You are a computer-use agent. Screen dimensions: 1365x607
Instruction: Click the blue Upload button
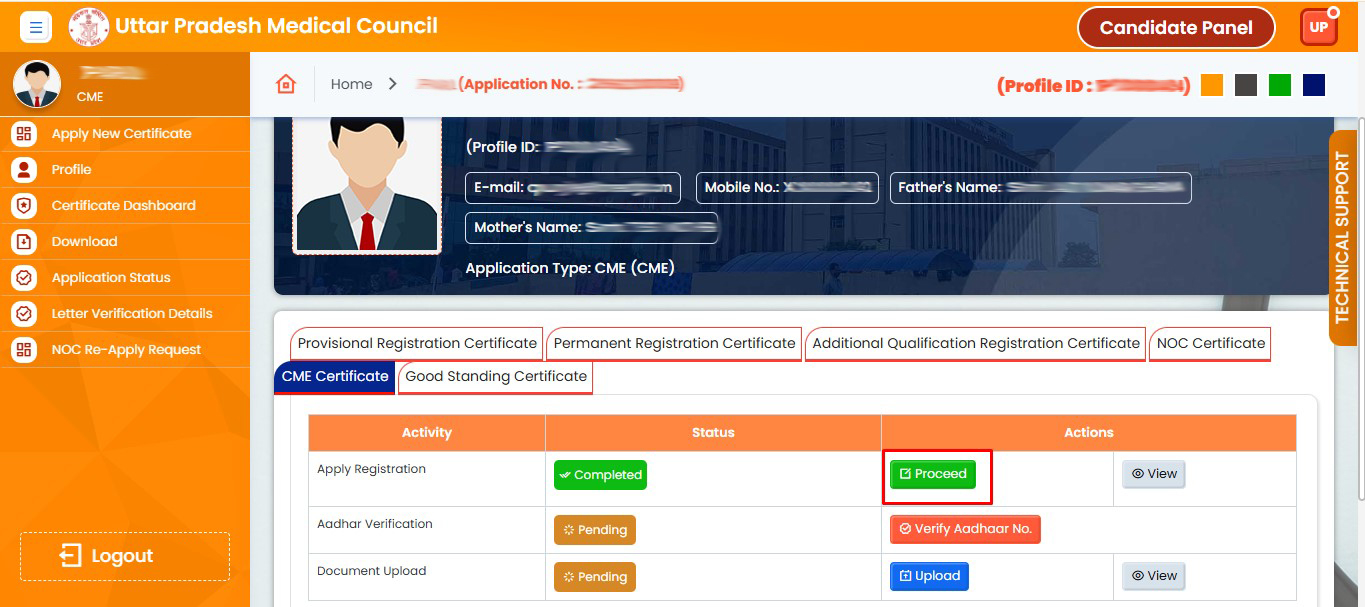coord(929,576)
